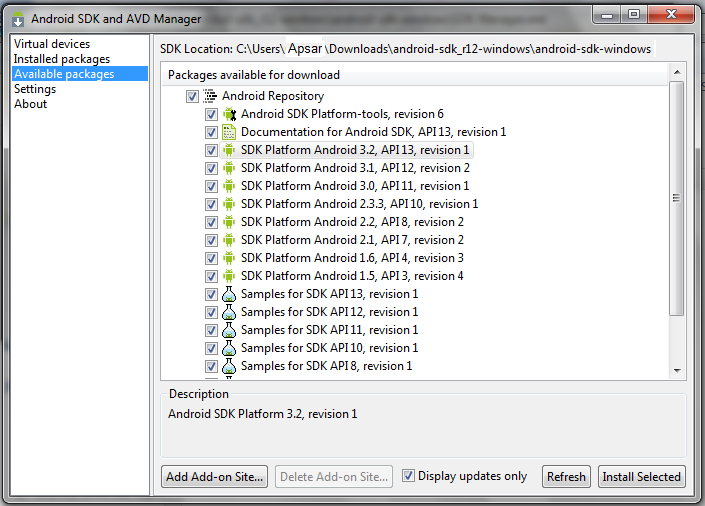Click the flask icon for Samples API 12
This screenshot has width=705, height=506.
(229, 312)
